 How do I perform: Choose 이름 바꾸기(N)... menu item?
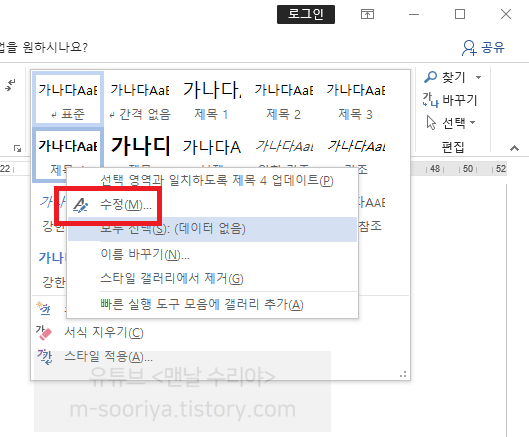click(x=213, y=254)
